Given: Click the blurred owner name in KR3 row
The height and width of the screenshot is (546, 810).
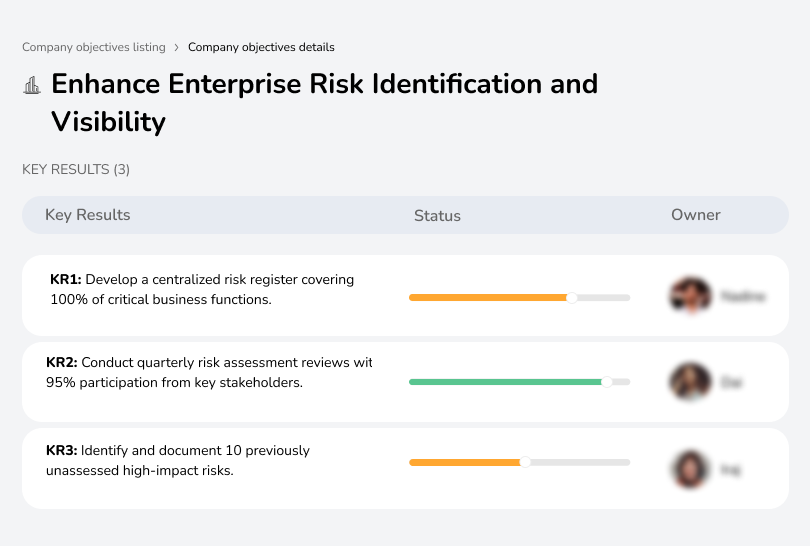Looking at the screenshot, I should (730, 470).
